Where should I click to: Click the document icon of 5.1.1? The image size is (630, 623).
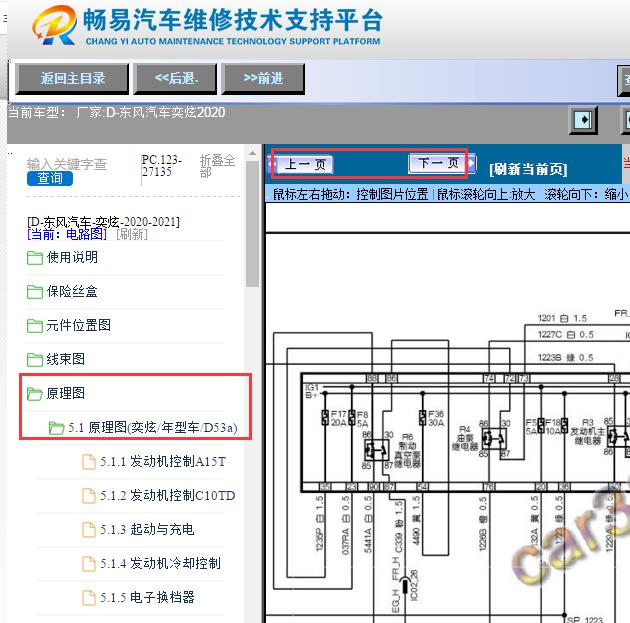(x=89, y=462)
